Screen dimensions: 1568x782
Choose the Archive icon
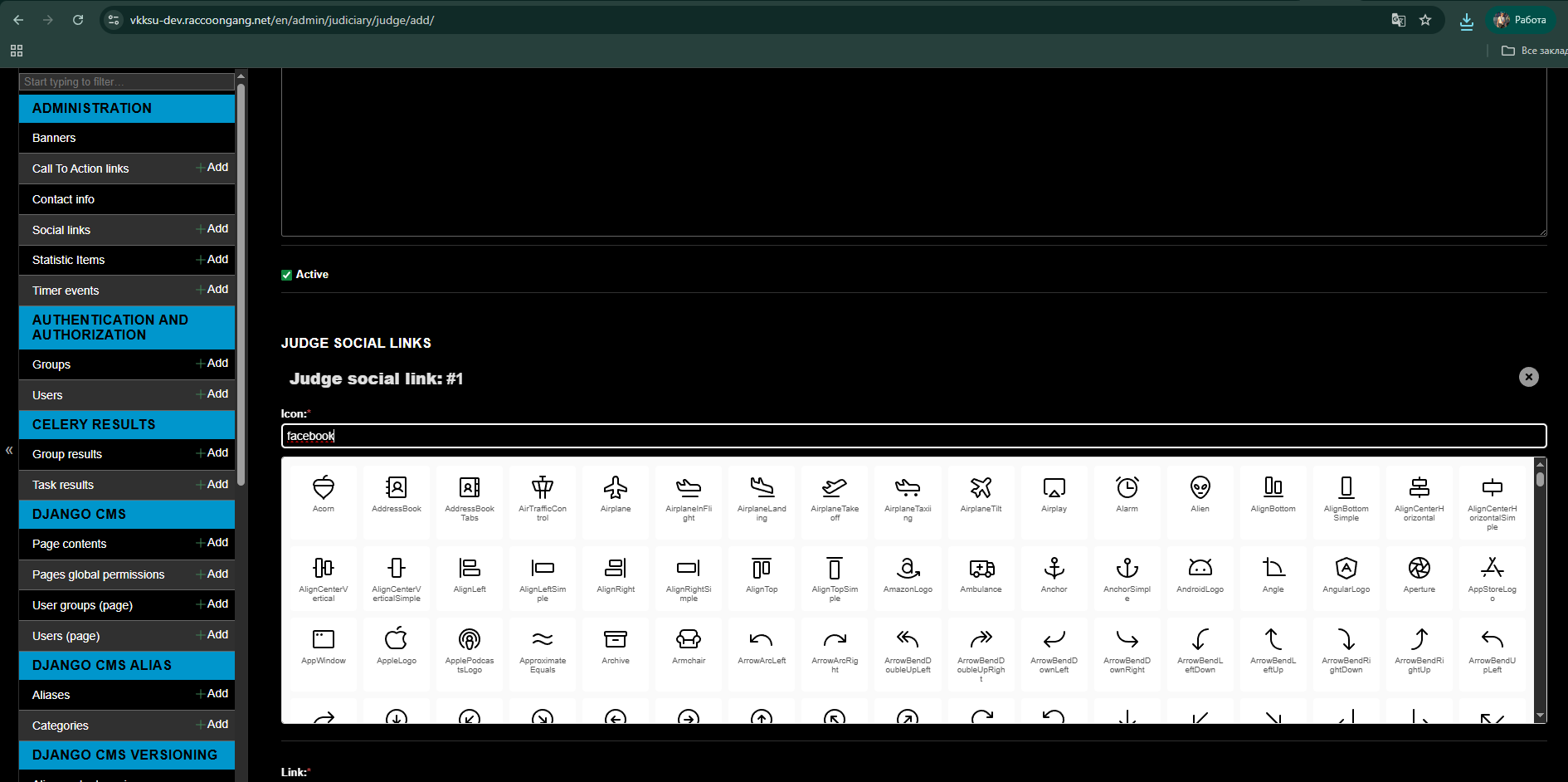(616, 645)
